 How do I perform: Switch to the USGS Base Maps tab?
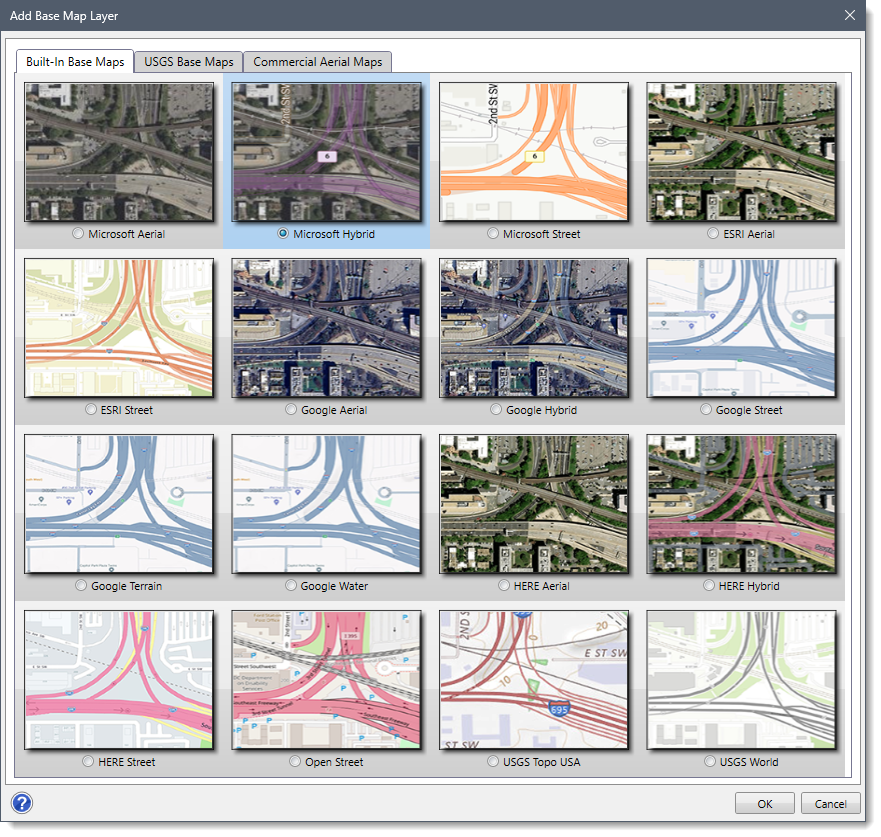tap(187, 61)
